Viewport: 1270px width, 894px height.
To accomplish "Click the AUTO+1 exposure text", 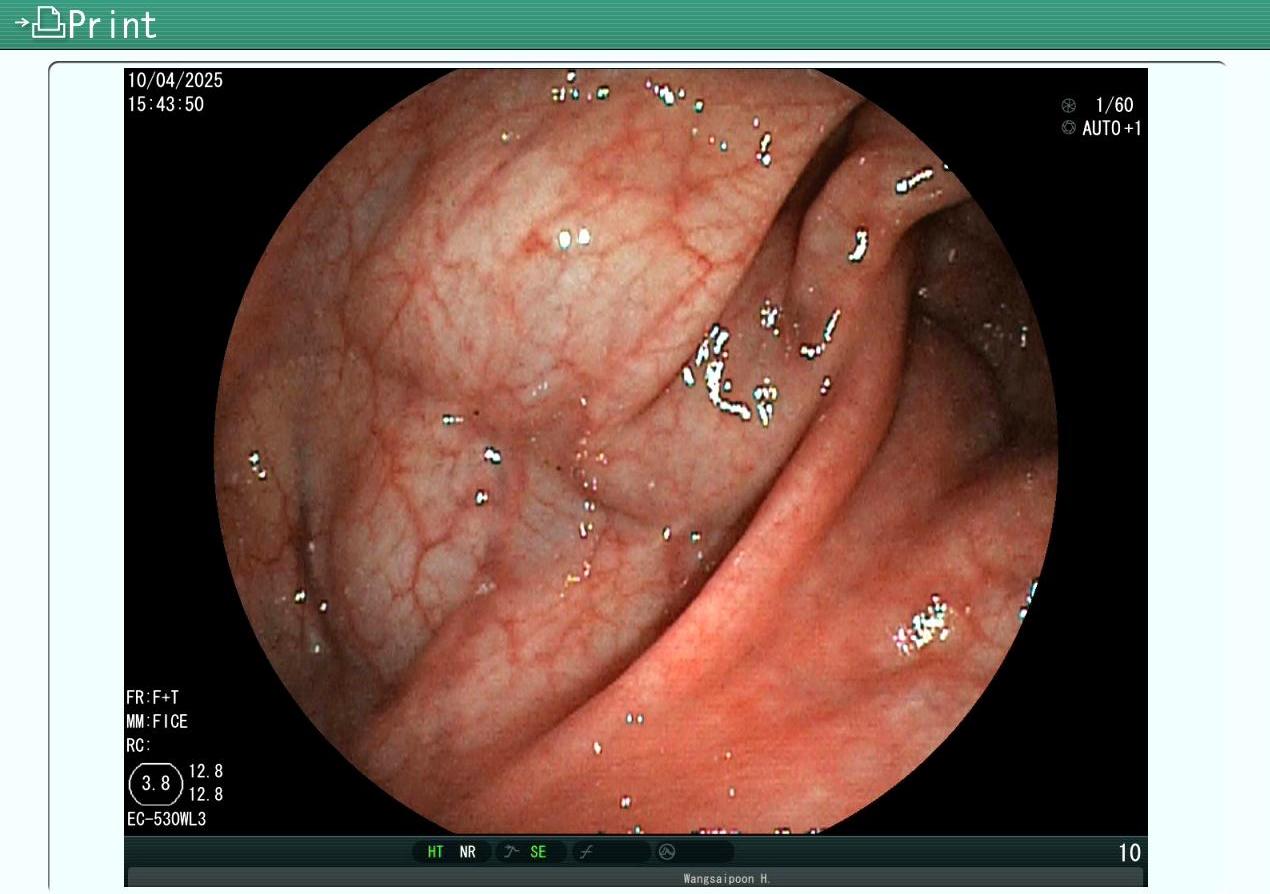I will tap(1112, 128).
